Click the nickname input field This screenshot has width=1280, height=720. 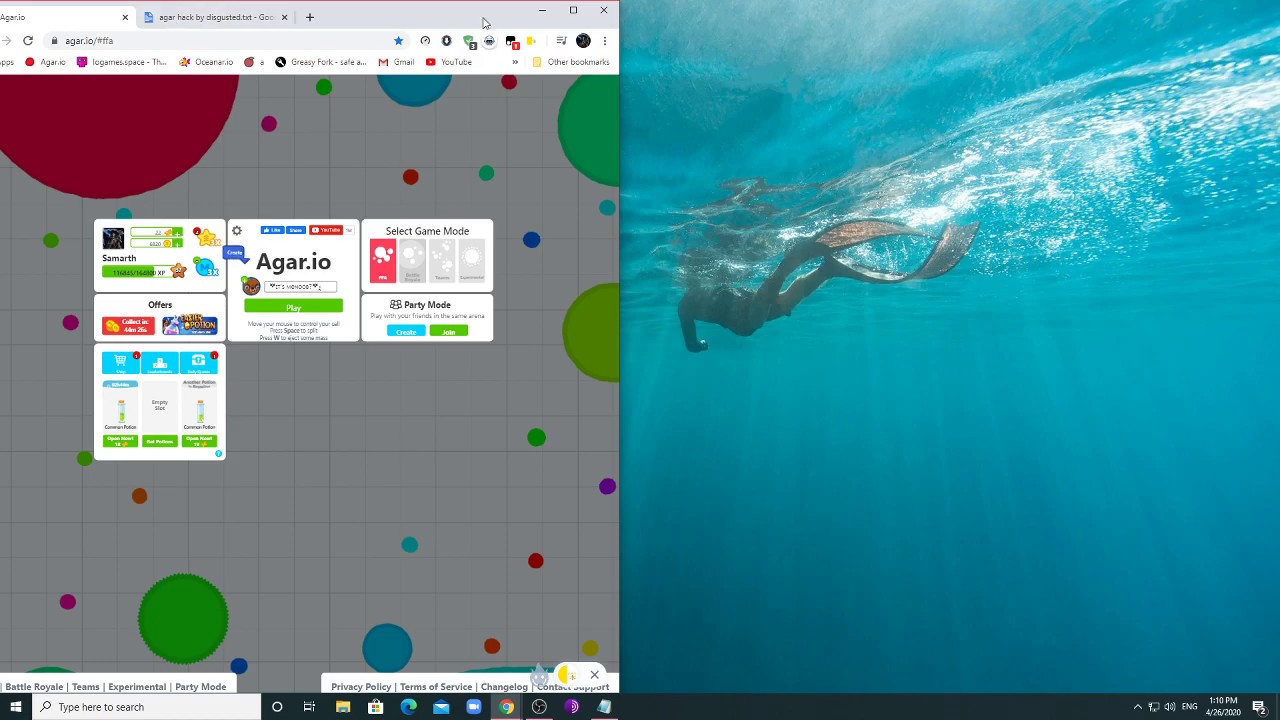(x=300, y=287)
